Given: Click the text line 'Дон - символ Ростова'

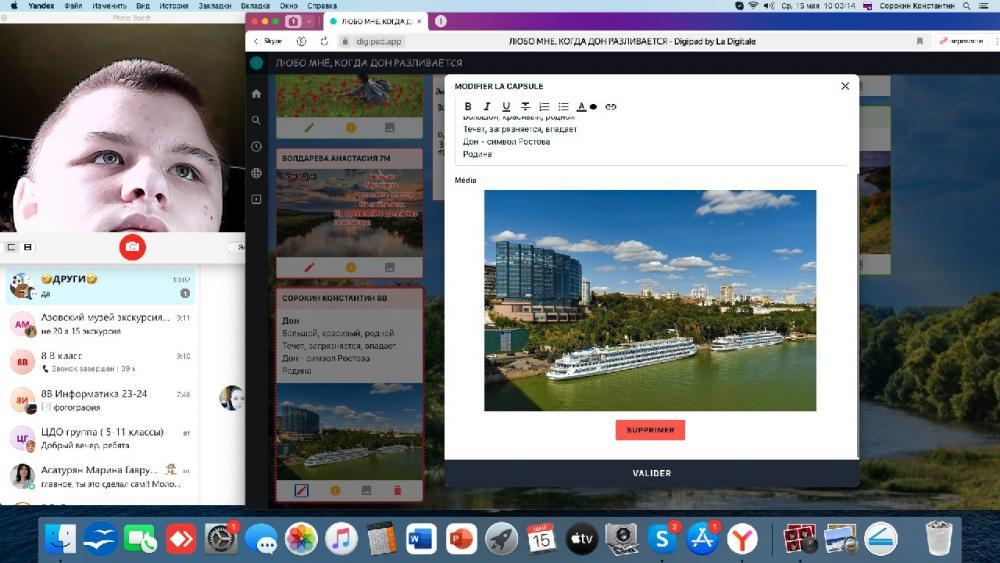Looking at the screenshot, I should click(506, 142).
